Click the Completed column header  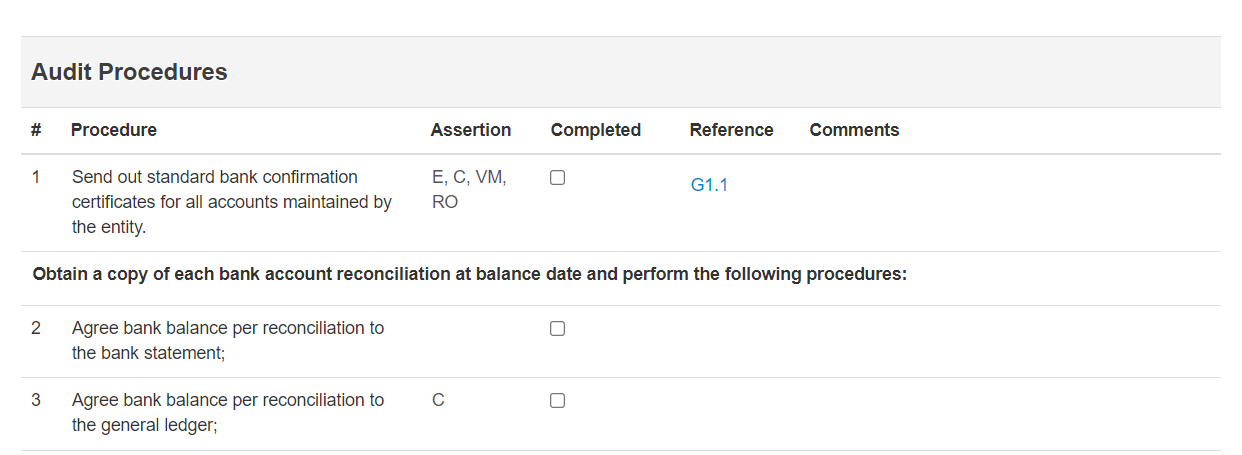[x=596, y=130]
